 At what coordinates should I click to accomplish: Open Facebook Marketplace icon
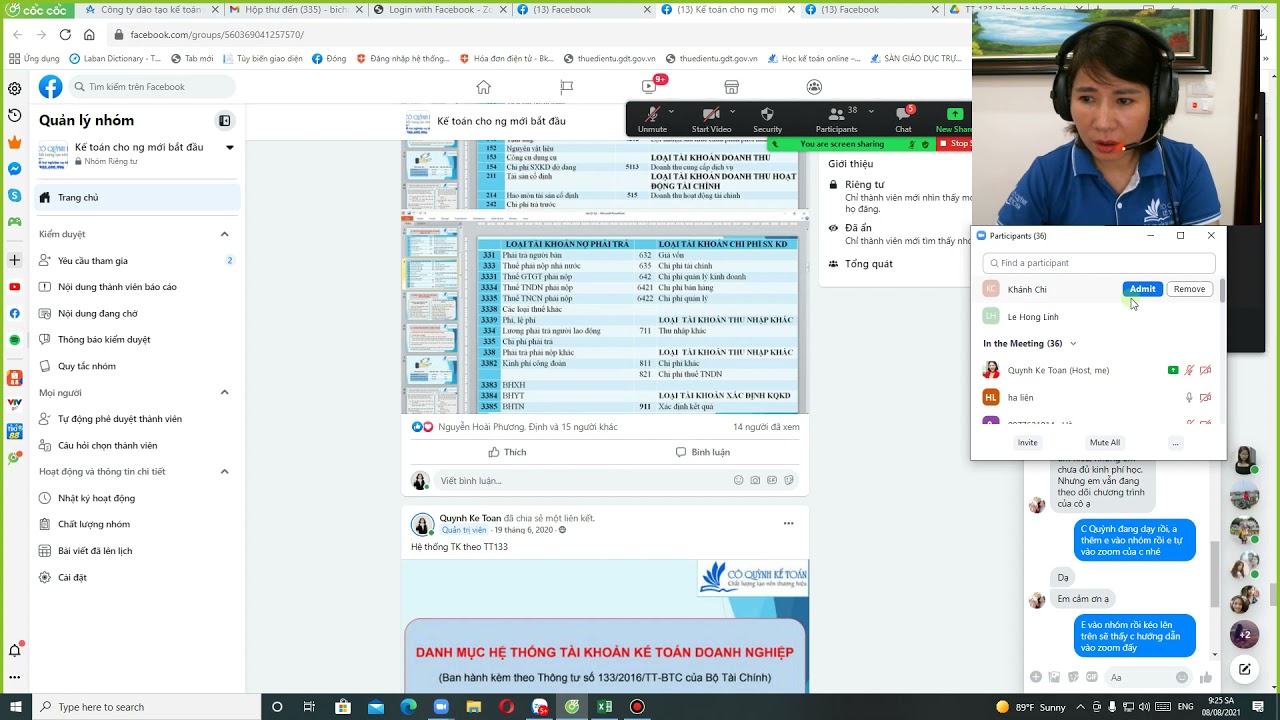[x=731, y=87]
